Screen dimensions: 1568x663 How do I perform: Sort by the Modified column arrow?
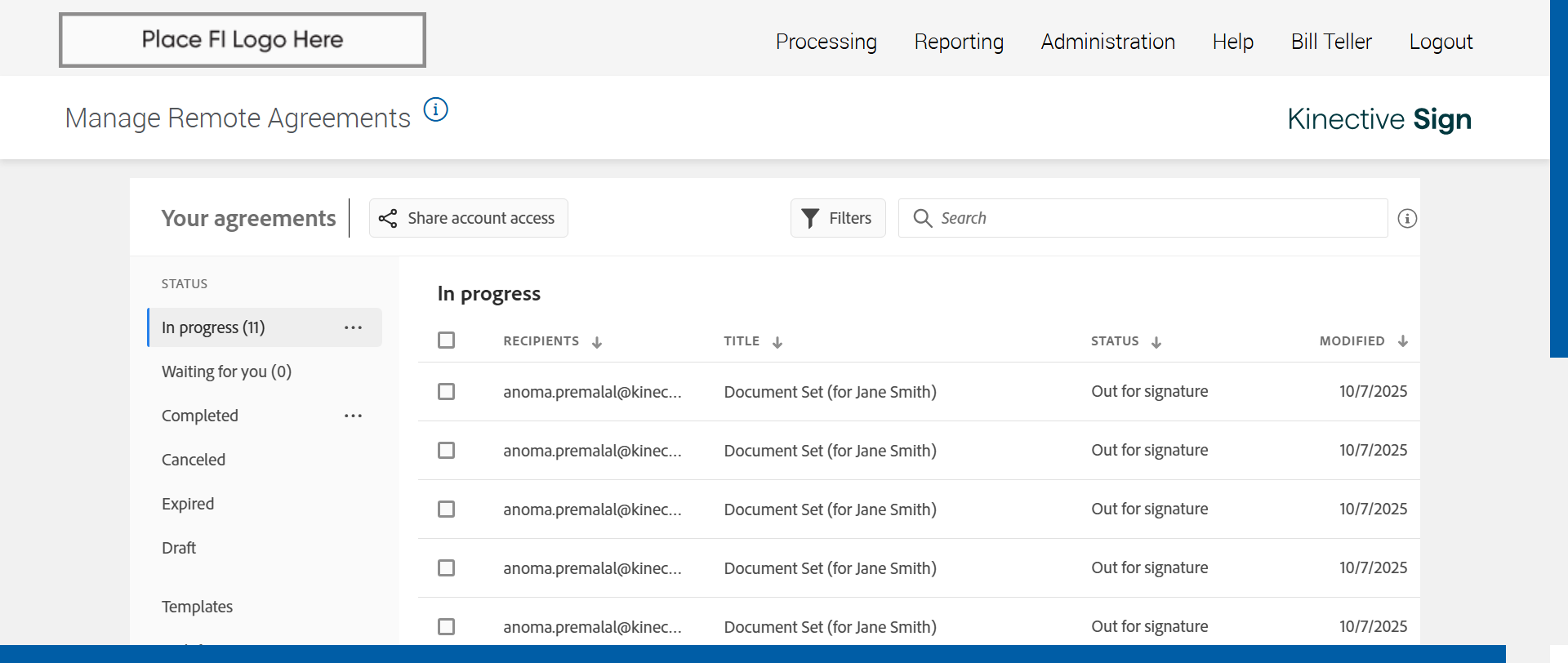tap(1403, 341)
